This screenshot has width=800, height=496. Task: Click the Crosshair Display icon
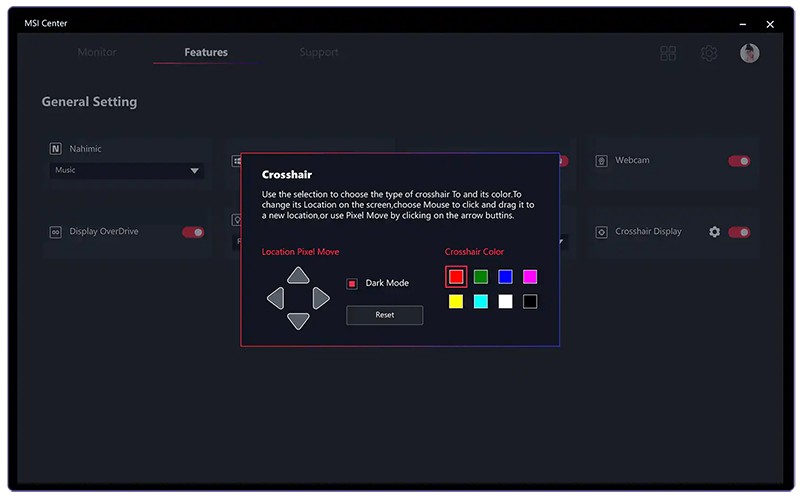[602, 232]
